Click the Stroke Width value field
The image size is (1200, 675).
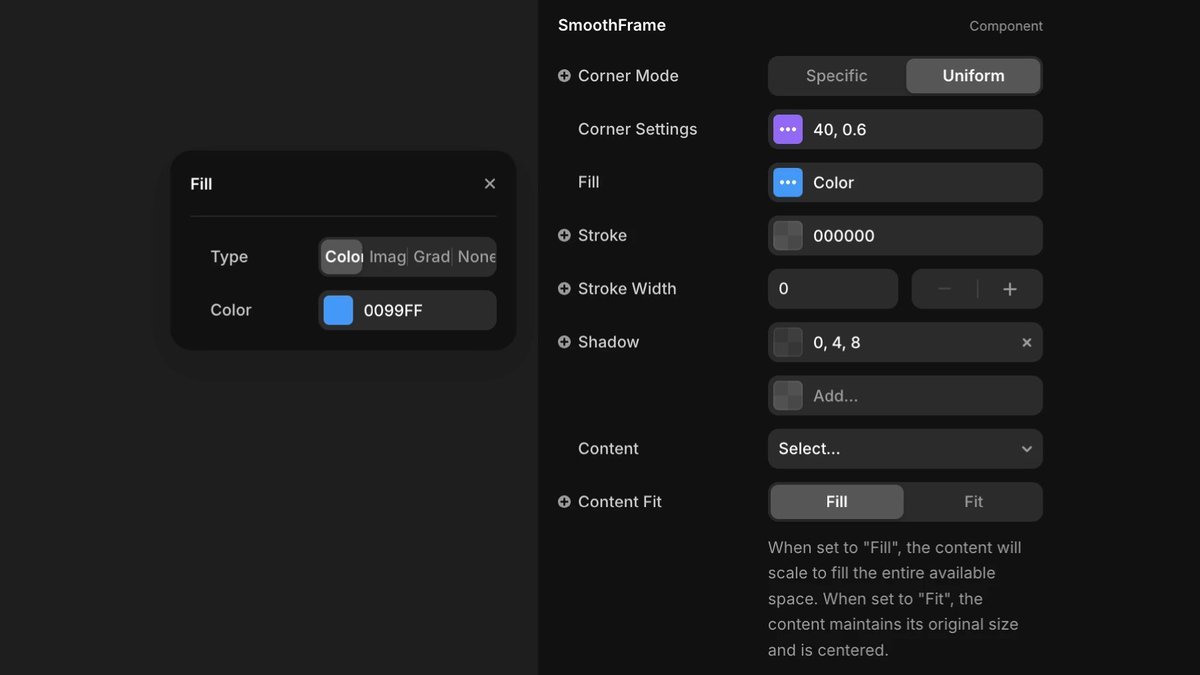[x=833, y=289]
